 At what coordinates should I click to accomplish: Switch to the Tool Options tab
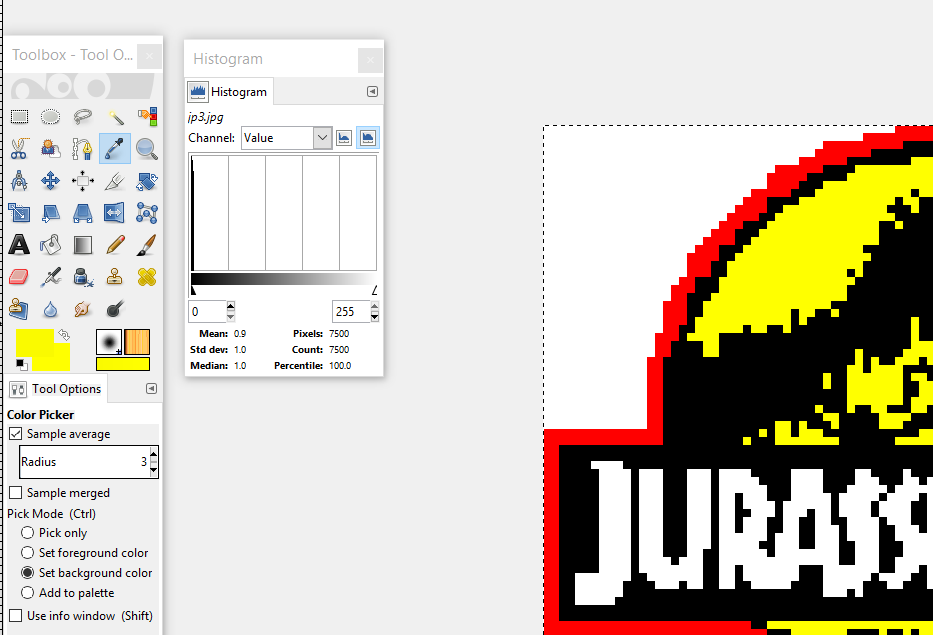[57, 389]
